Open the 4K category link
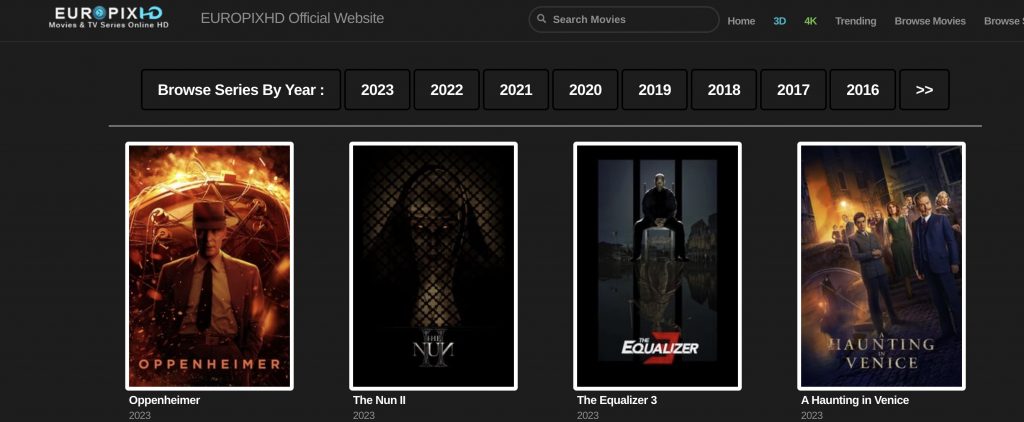The image size is (1024, 422). point(811,21)
